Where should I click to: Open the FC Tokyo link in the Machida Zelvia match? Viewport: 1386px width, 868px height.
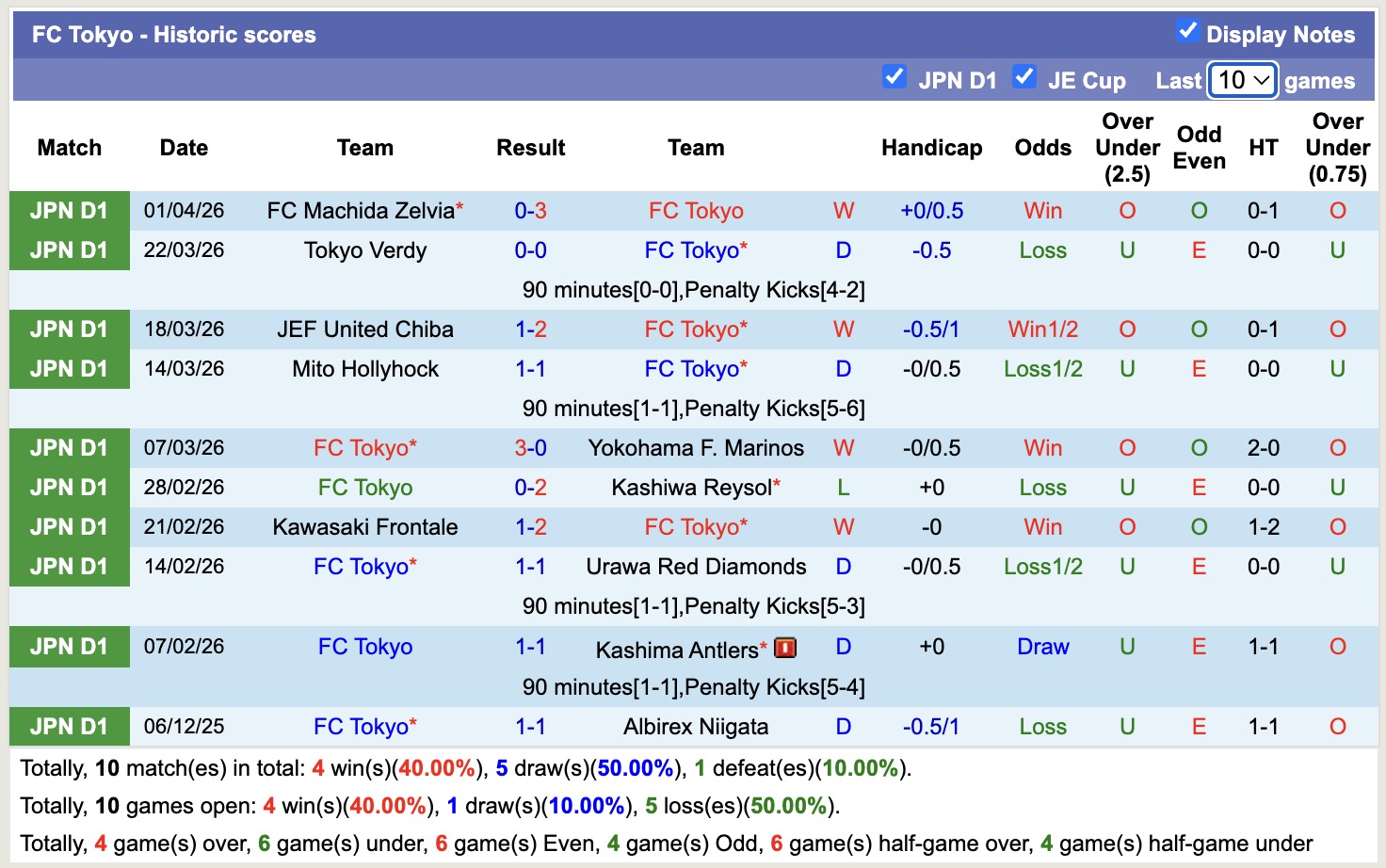[696, 211]
